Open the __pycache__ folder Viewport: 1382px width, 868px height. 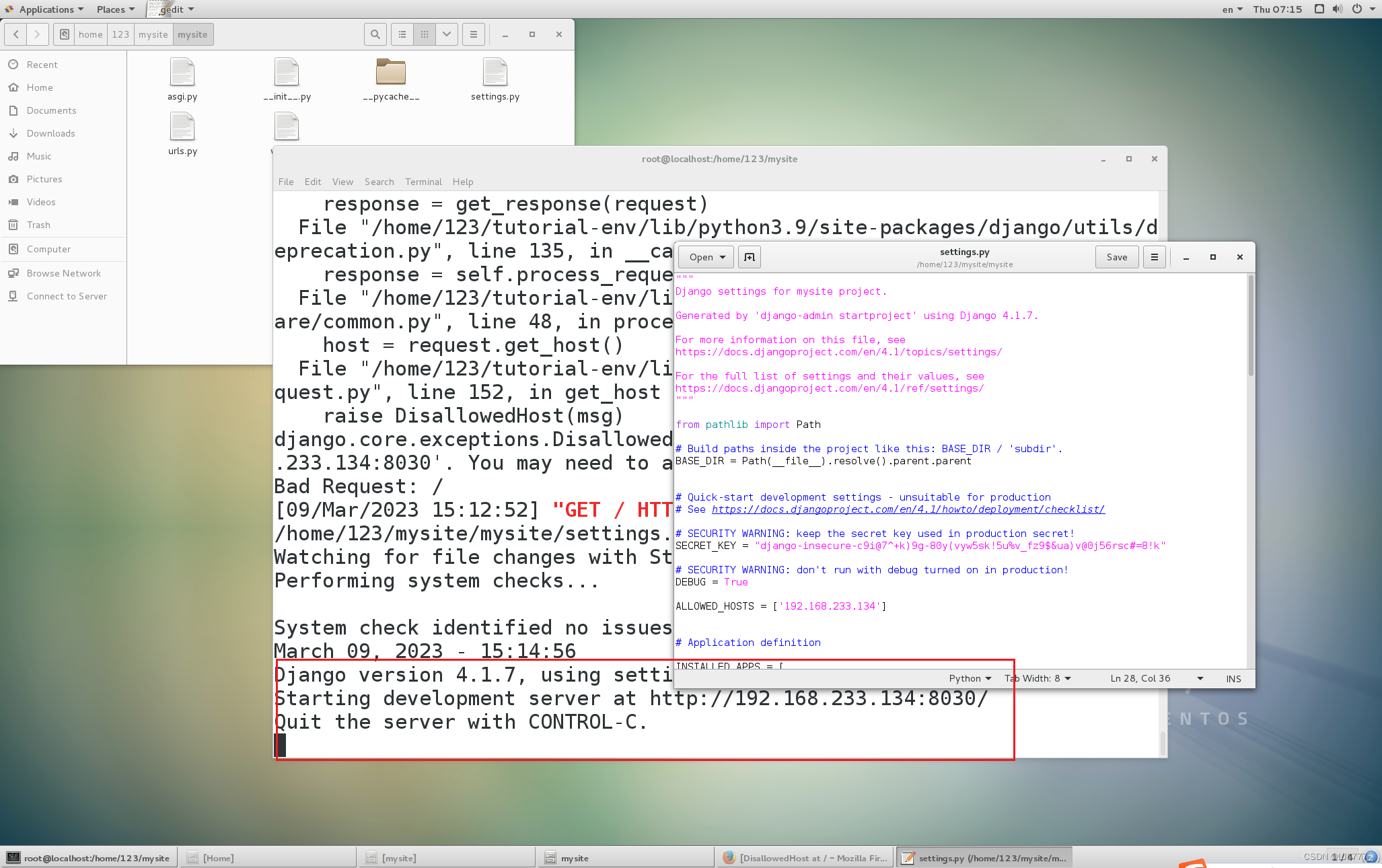point(391,73)
